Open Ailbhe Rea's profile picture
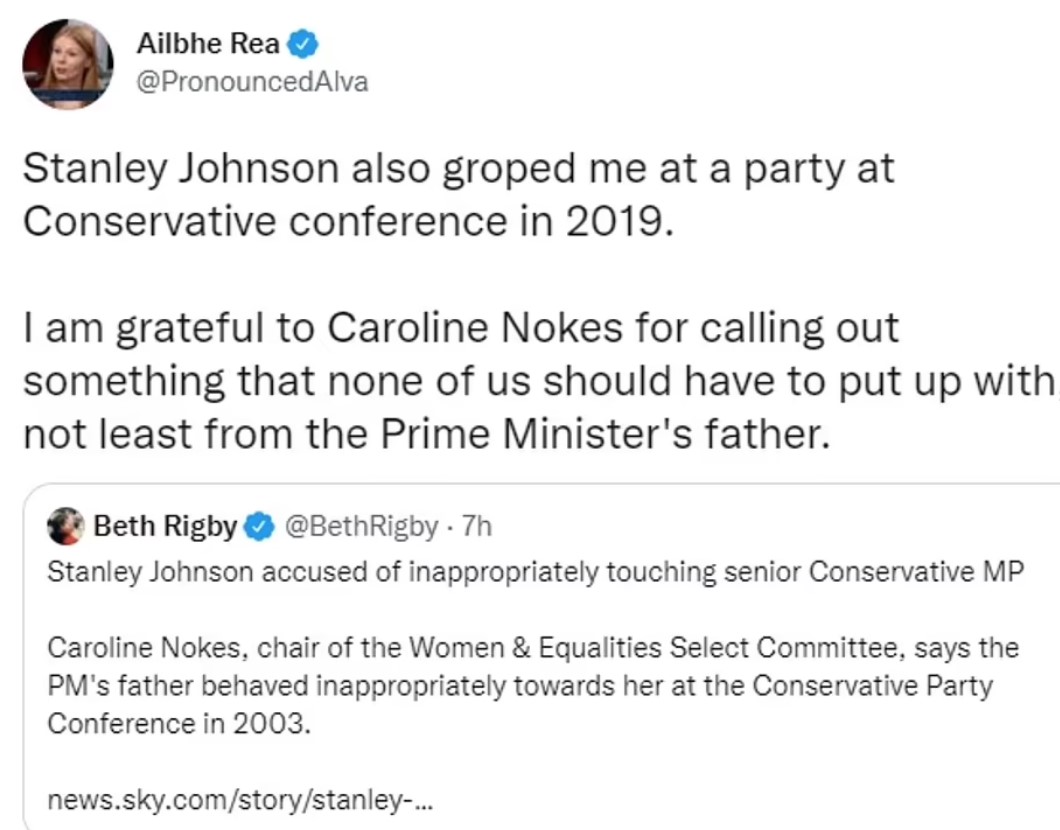Image resolution: width=1060 pixels, height=830 pixels. tap(68, 64)
